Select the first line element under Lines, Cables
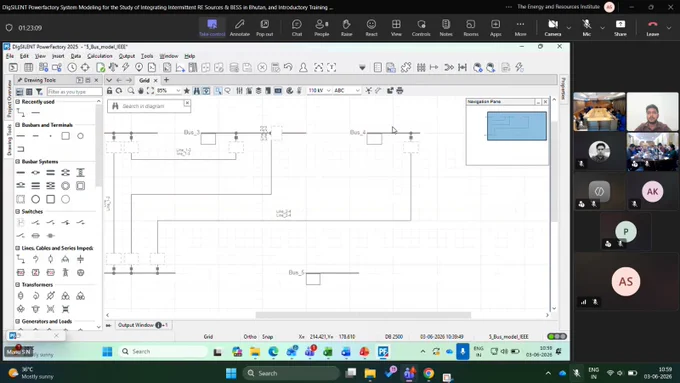The width and height of the screenshot is (680, 383). 20,259
